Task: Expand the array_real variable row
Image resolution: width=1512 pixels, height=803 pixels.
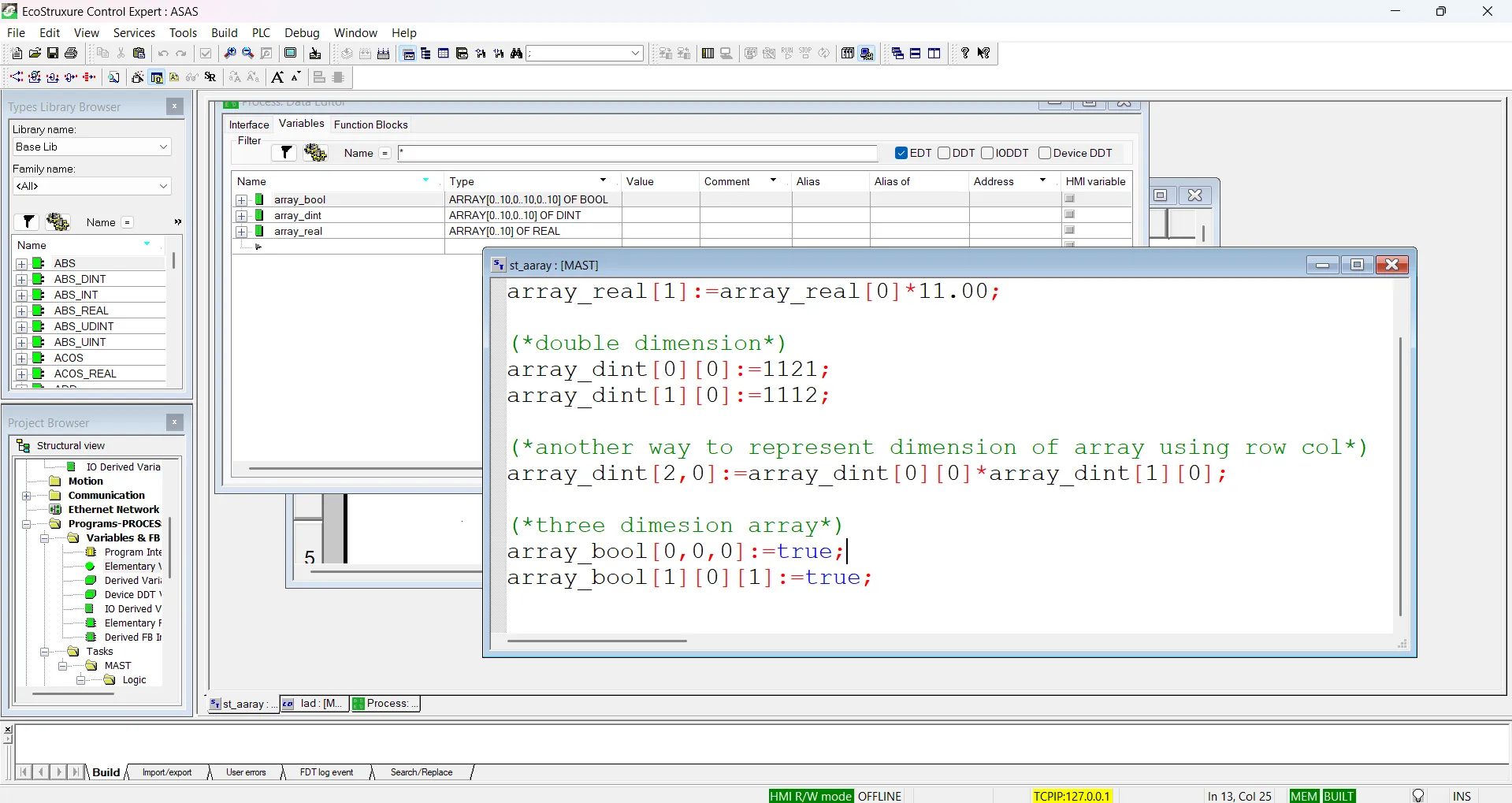Action: point(242,232)
